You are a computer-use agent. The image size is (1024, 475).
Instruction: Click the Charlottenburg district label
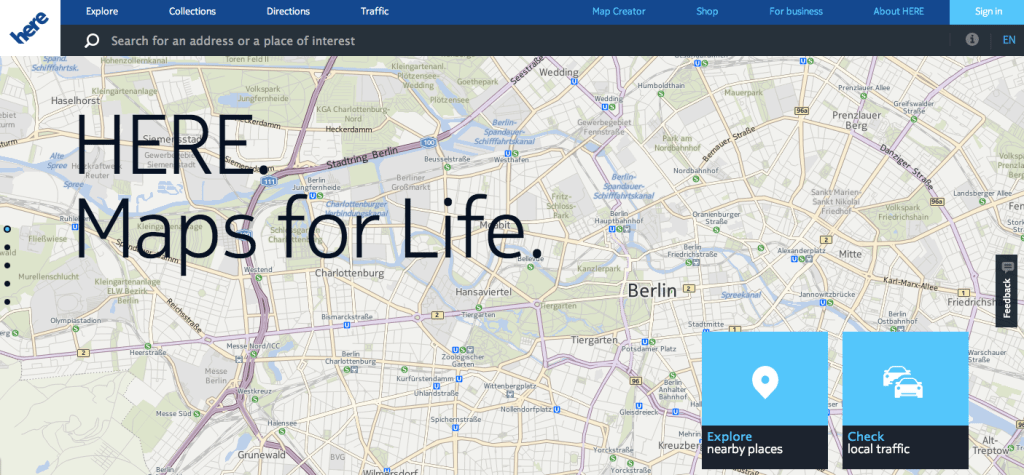pyautogui.click(x=349, y=274)
